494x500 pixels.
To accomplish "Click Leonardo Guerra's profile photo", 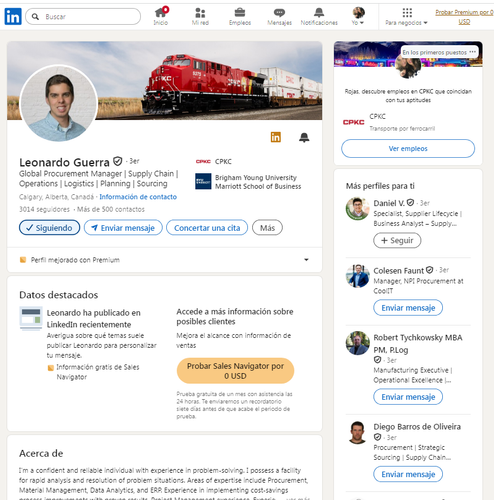I will coord(59,103).
